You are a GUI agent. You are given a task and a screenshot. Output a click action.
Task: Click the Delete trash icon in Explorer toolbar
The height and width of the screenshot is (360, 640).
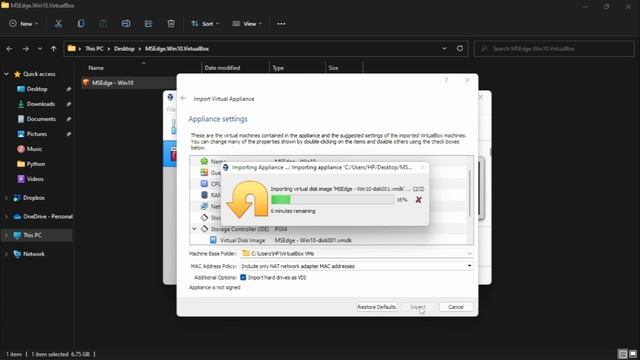pos(171,24)
